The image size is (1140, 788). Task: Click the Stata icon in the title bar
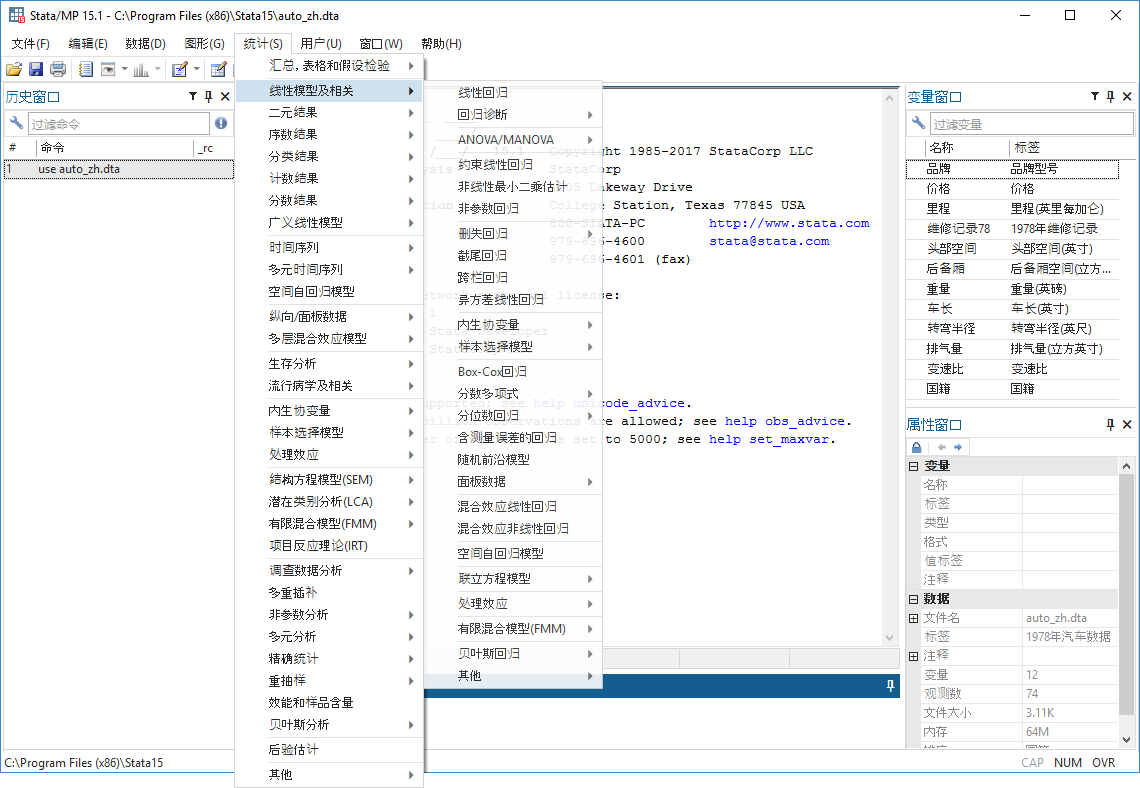coord(17,15)
